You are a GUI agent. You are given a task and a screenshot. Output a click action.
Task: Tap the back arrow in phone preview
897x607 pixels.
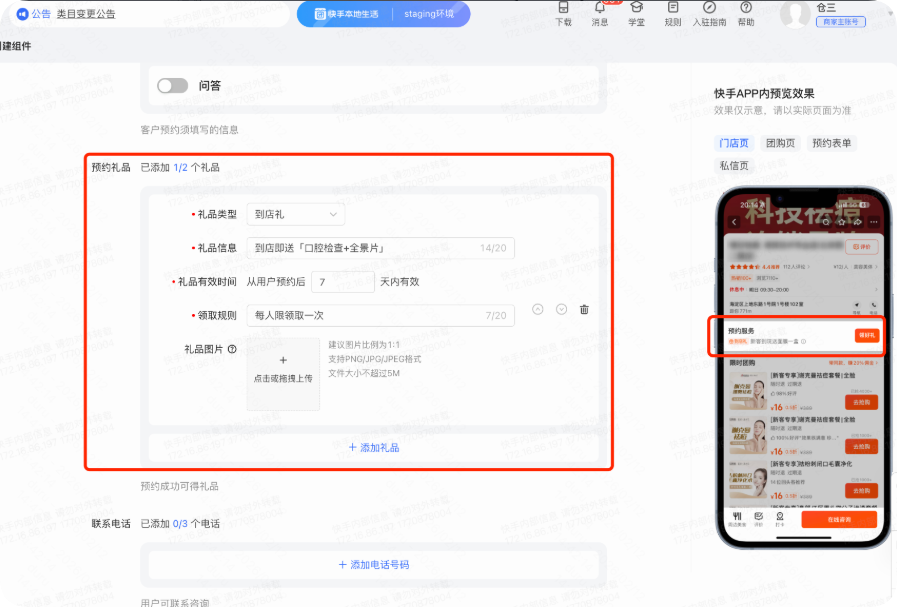click(735, 222)
